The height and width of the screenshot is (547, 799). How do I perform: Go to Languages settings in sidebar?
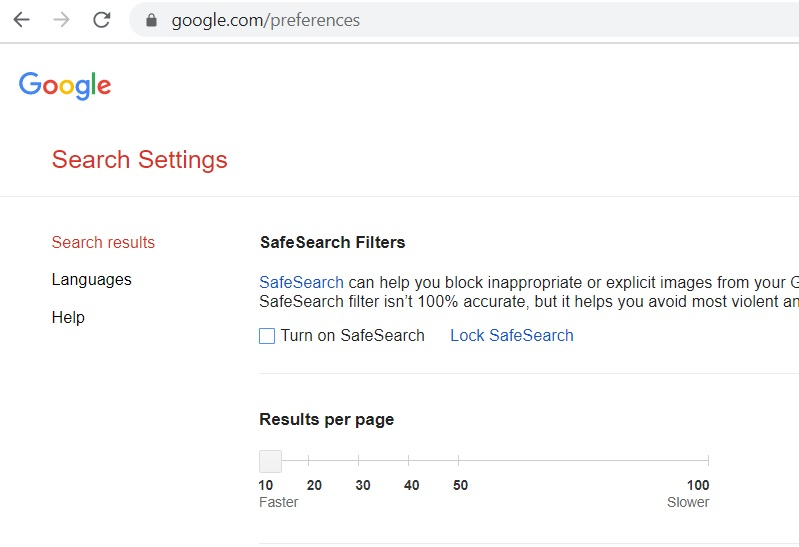(91, 280)
